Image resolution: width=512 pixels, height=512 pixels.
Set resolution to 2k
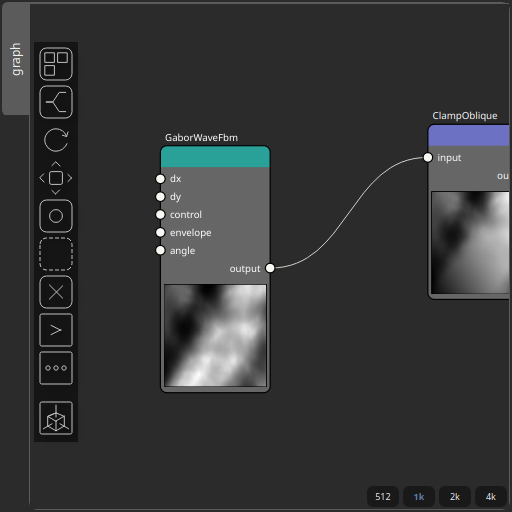tap(455, 497)
